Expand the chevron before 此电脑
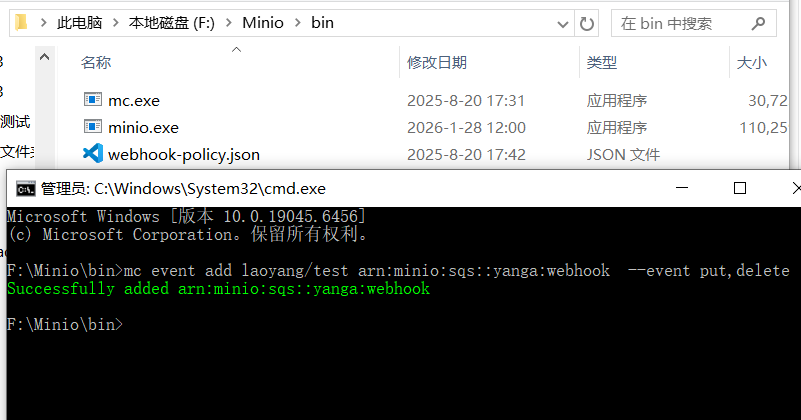This screenshot has width=801, height=420. pos(43,23)
